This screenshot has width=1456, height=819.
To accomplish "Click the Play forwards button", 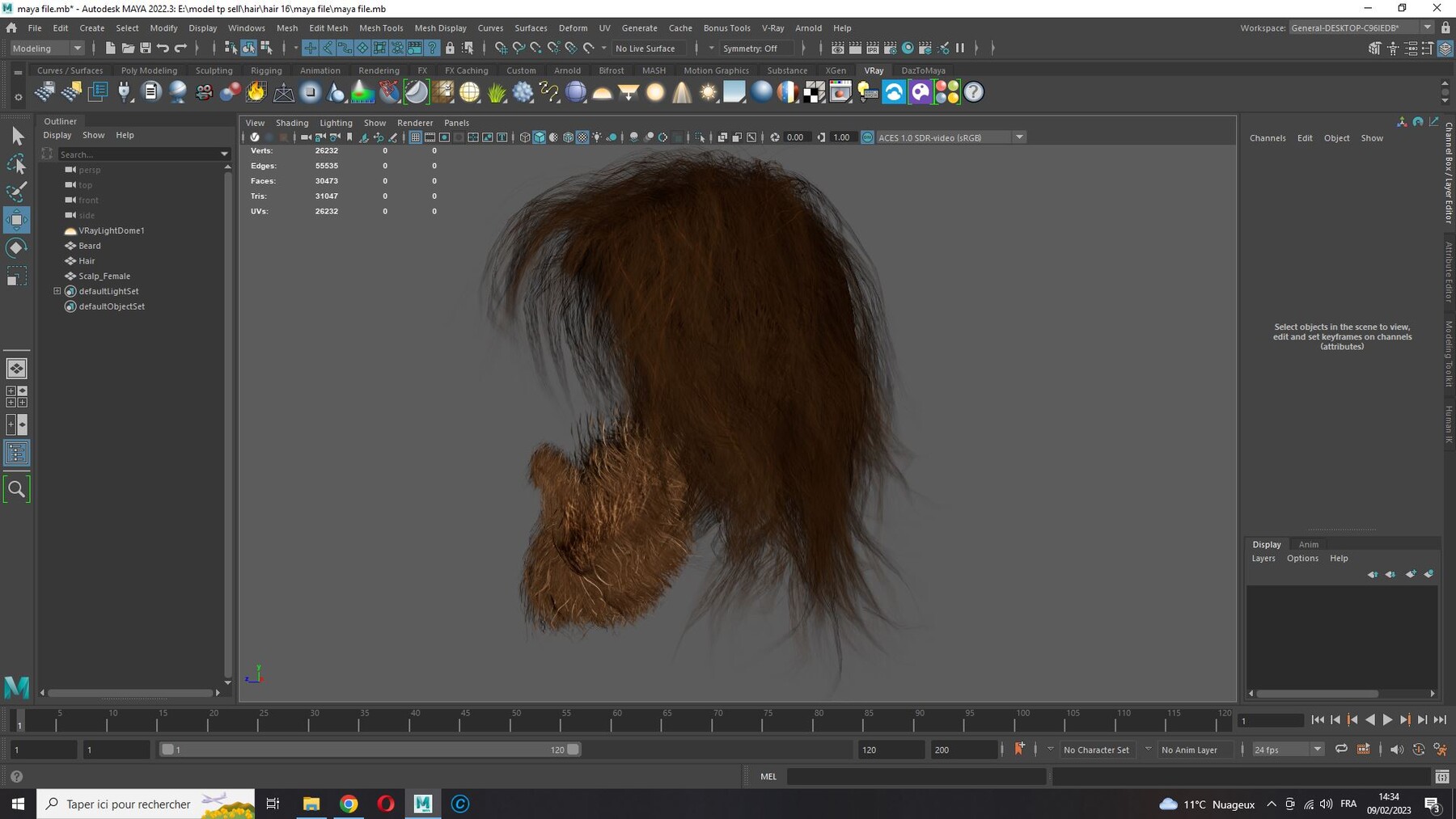I will pyautogui.click(x=1387, y=720).
